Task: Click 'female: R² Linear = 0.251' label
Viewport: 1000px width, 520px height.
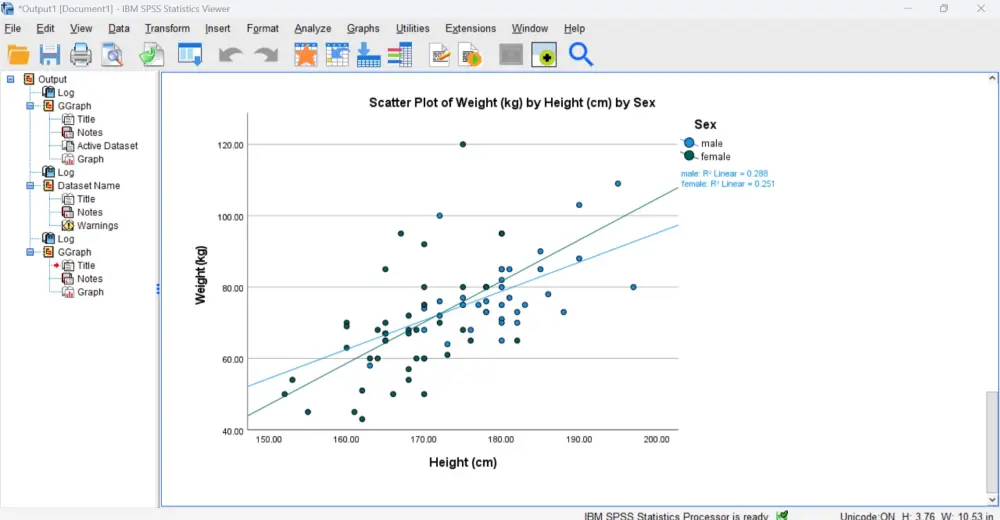Action: [728, 184]
